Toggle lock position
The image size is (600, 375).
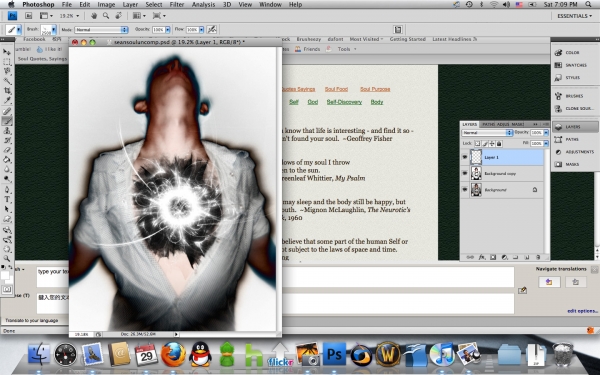pos(492,144)
